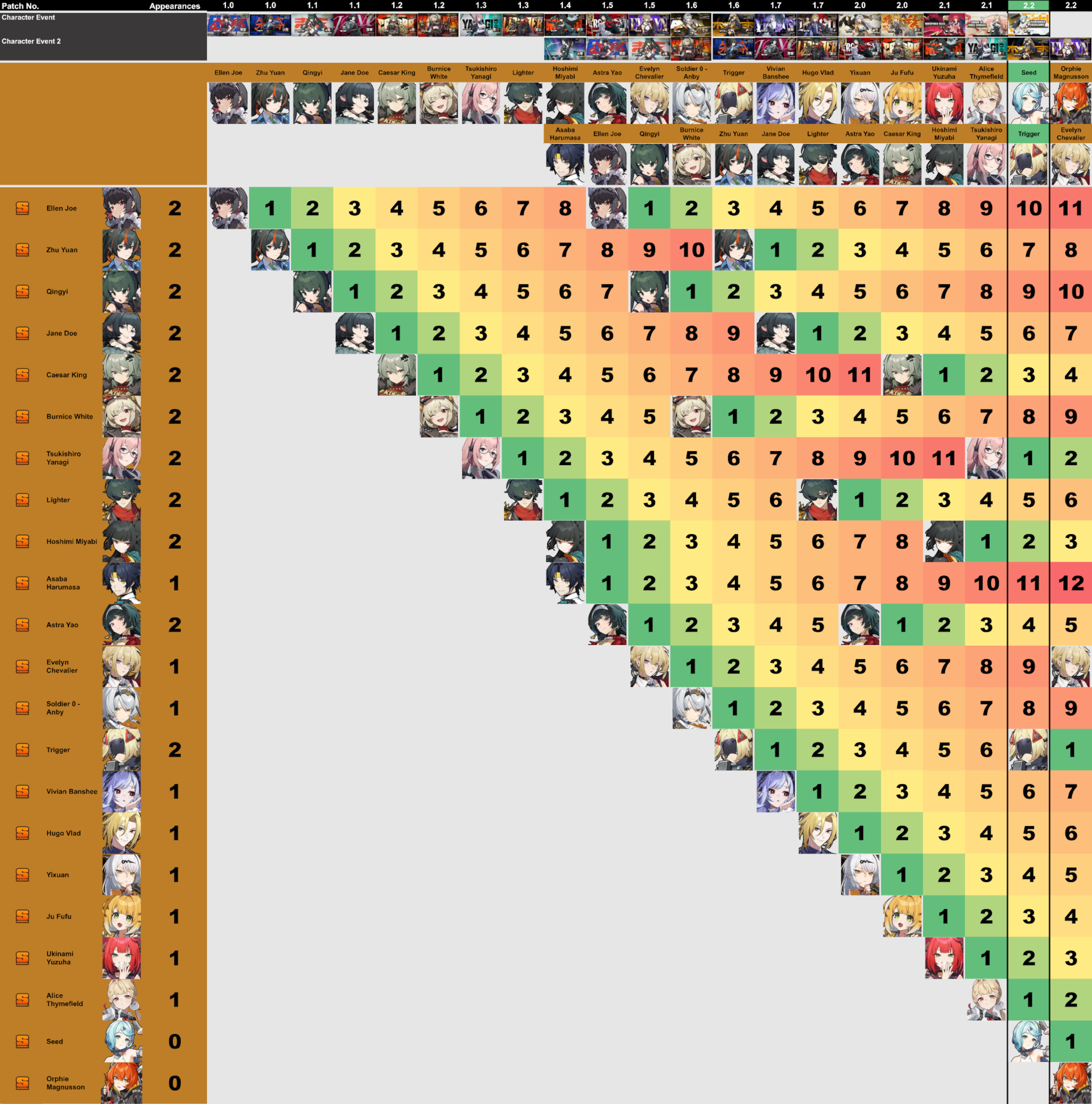This screenshot has height=1104, width=1092.
Task: Click the 9 cell in Burnice White's row
Action: (x=1071, y=417)
